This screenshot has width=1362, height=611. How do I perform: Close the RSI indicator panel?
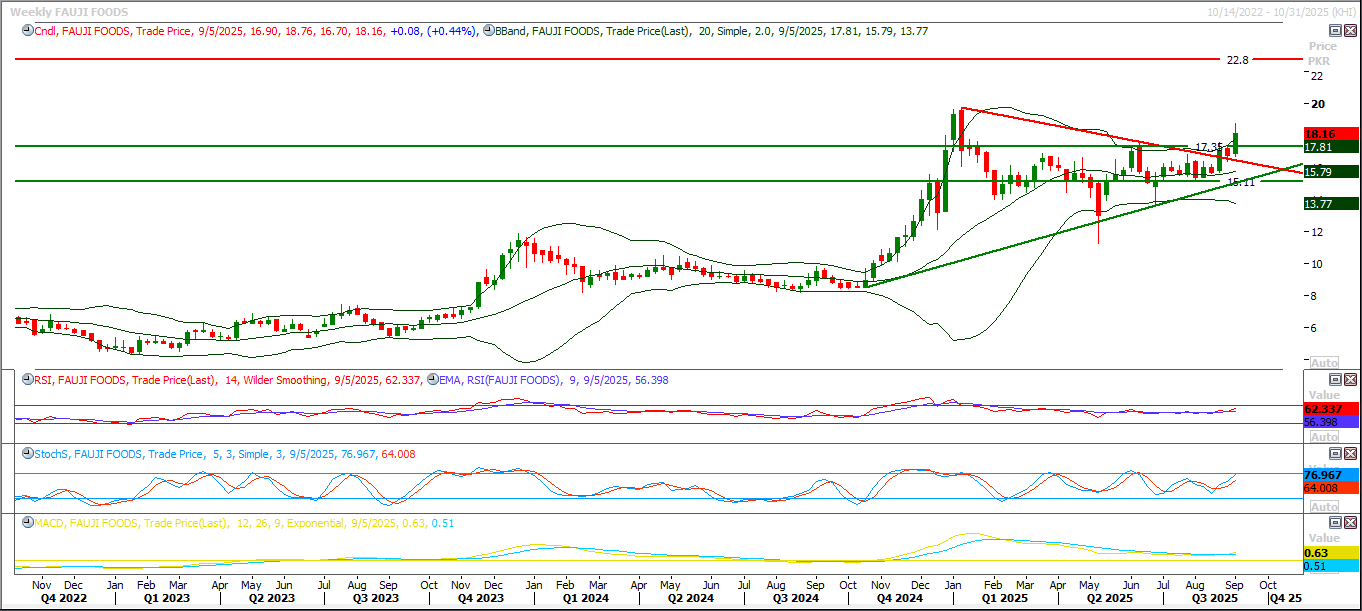[x=1351, y=380]
